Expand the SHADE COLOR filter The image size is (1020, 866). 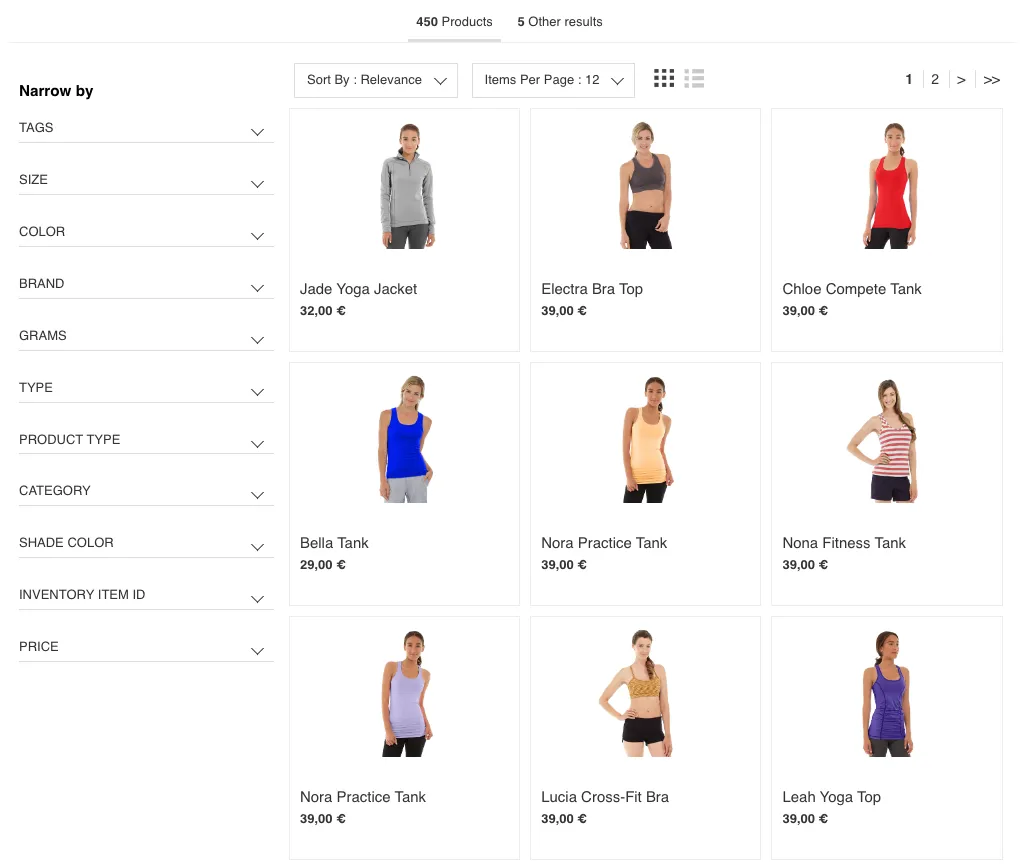[146, 543]
